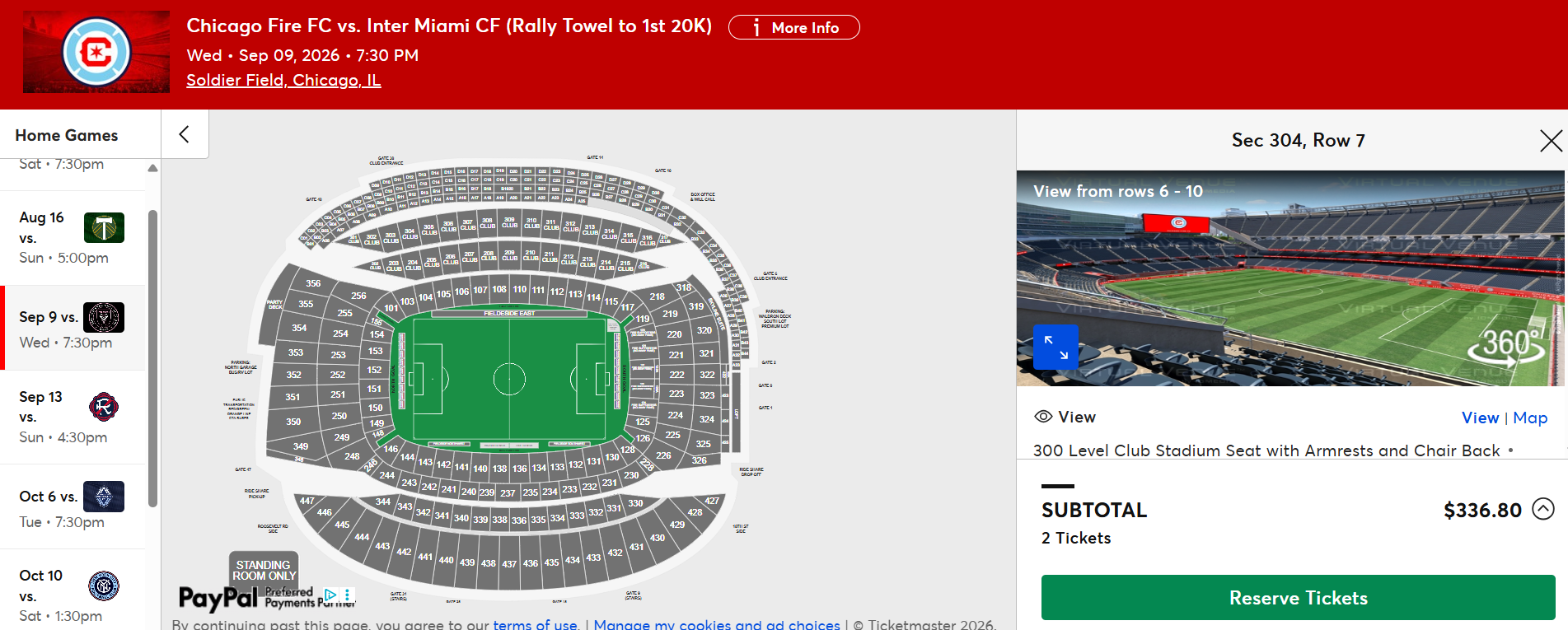
Task: Click the New England Revolution logo for Sep 13
Action: tap(104, 407)
